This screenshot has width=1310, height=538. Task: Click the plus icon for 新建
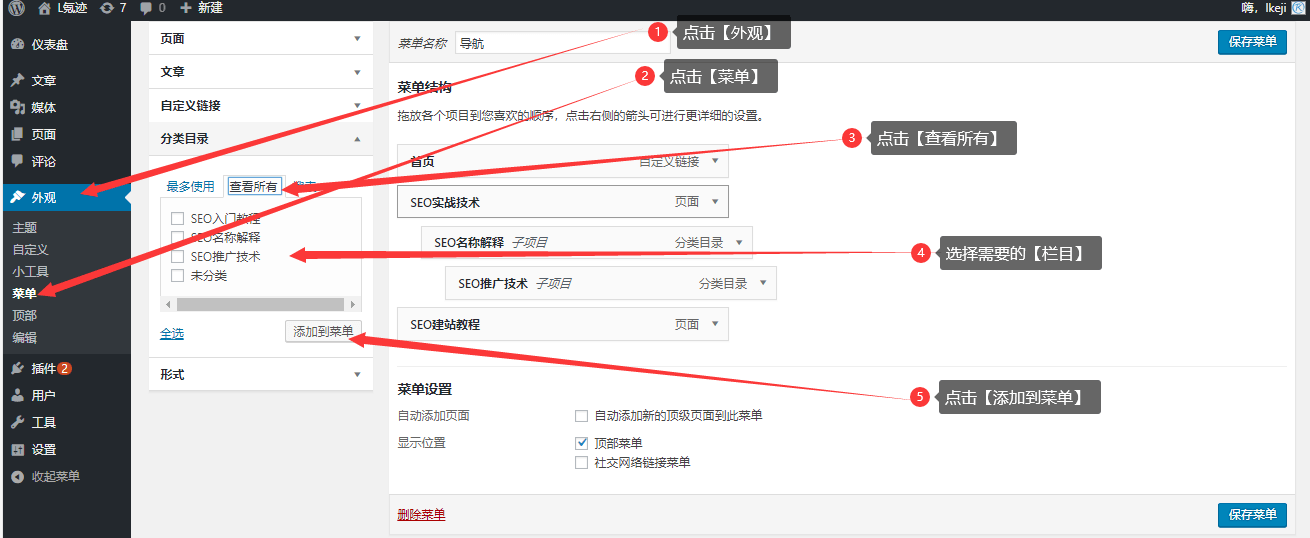pyautogui.click(x=185, y=8)
